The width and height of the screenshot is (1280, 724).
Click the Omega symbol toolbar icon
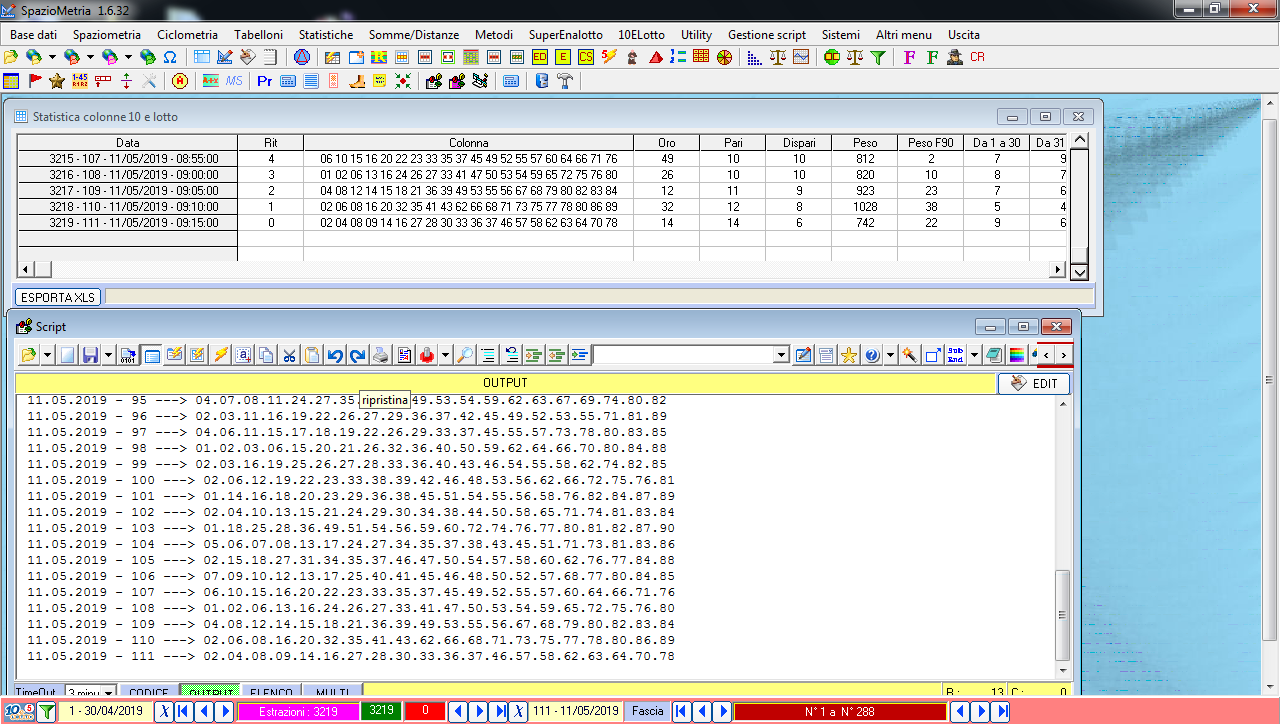(170, 57)
